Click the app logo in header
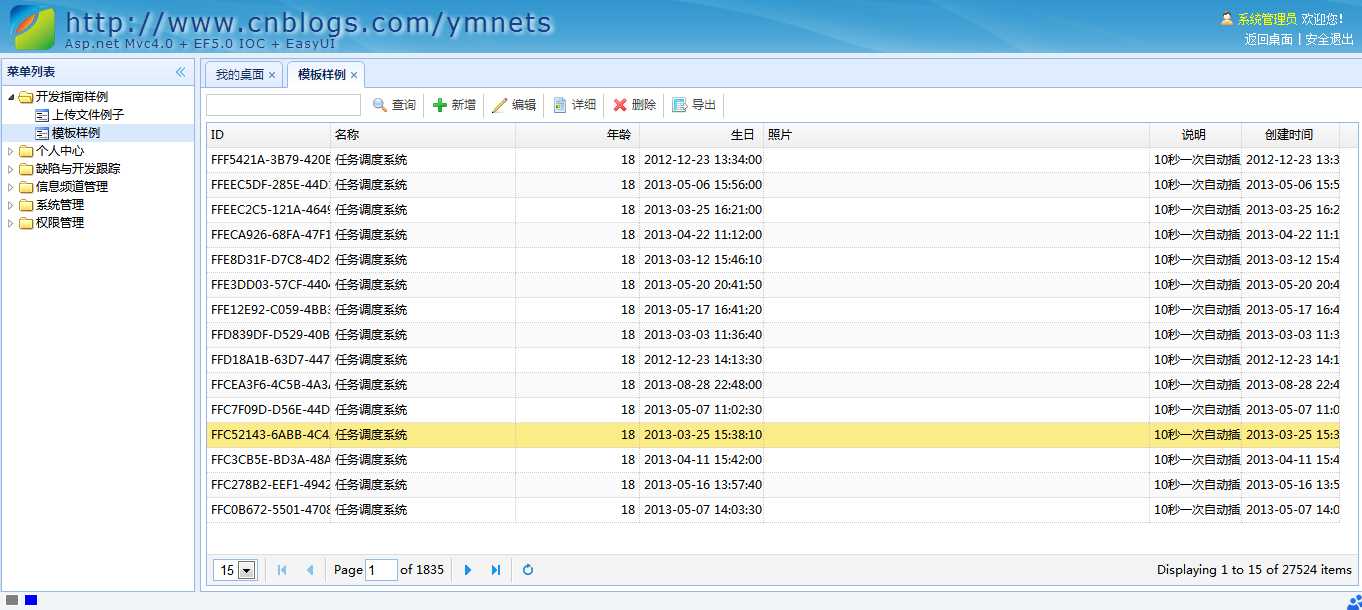The width and height of the screenshot is (1362, 610). coord(32,28)
